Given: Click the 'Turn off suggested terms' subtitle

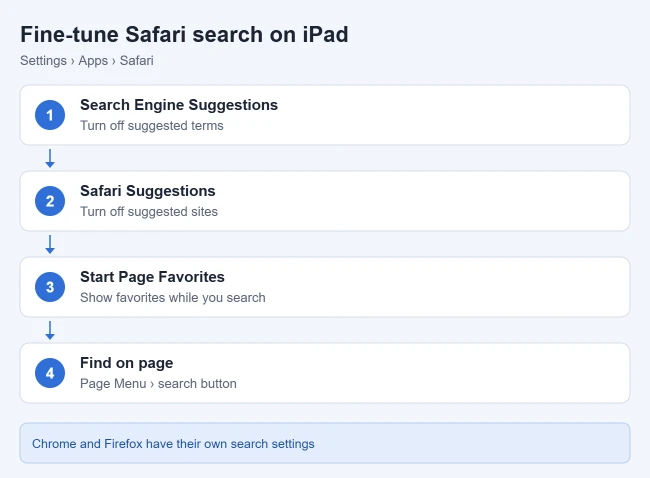Looking at the screenshot, I should (152, 125).
